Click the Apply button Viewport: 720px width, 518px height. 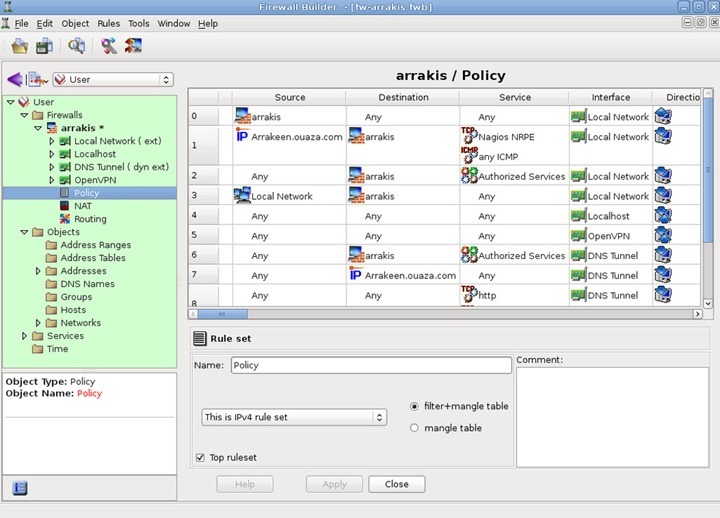(334, 484)
